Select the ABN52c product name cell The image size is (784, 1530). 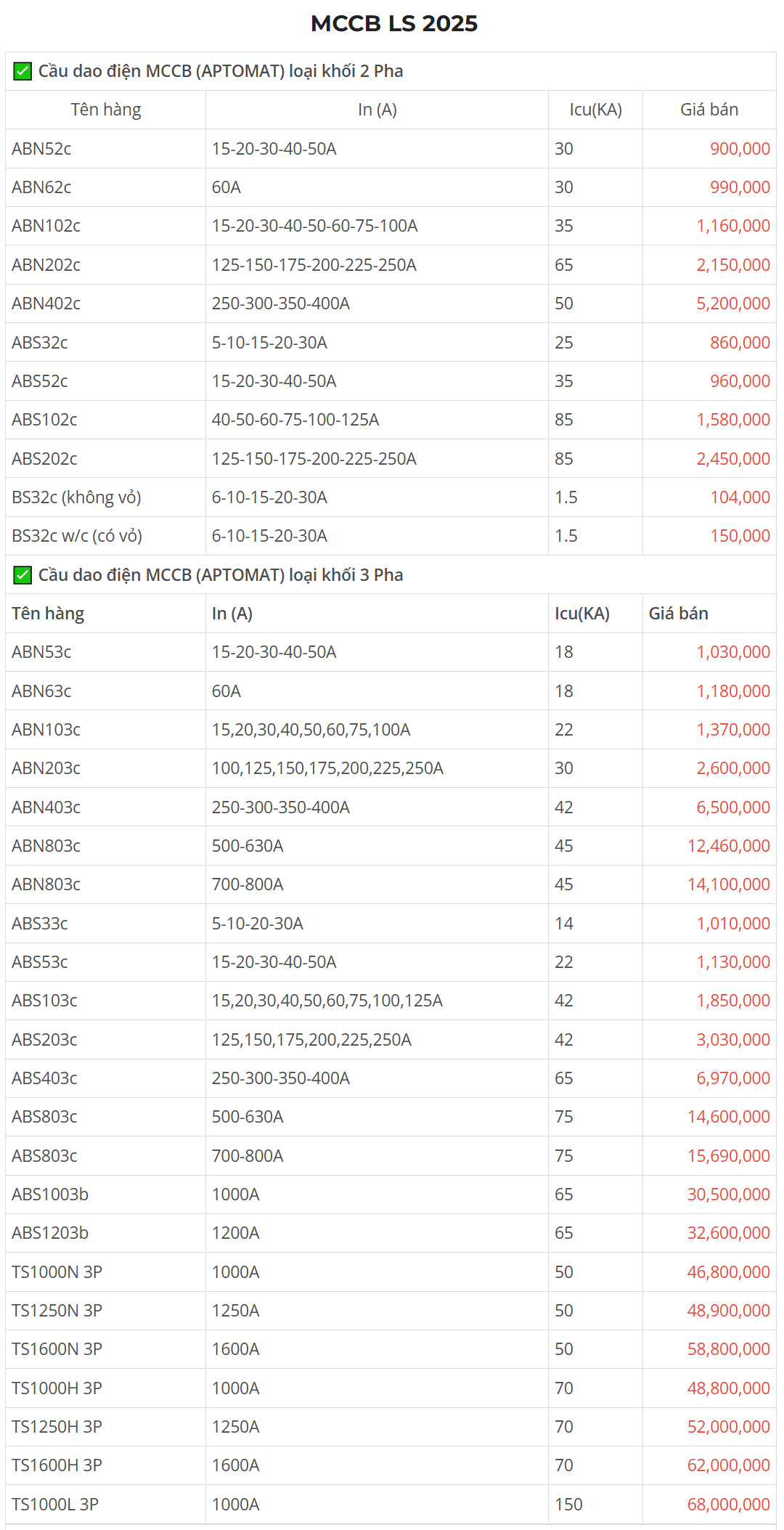[x=41, y=149]
